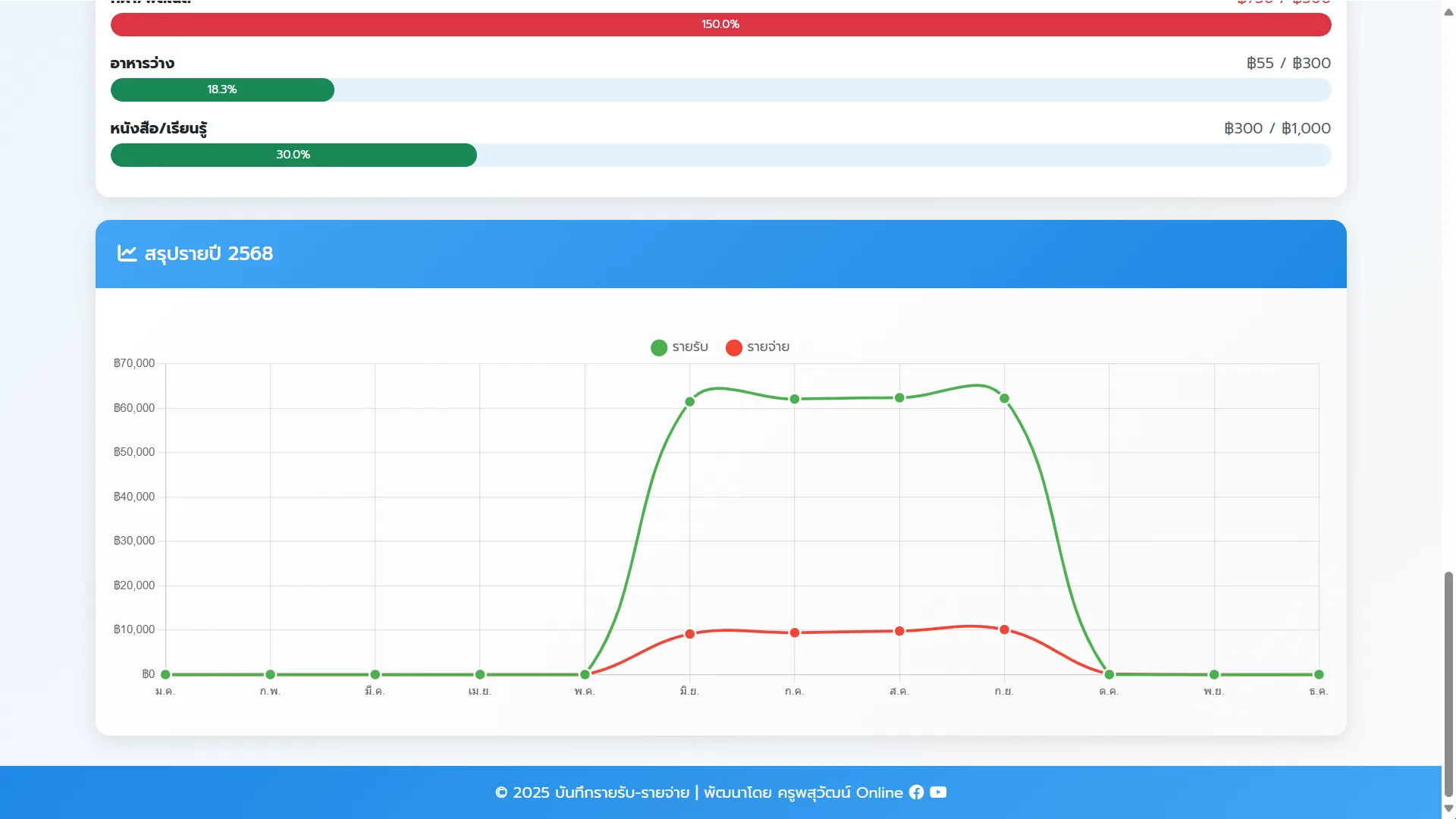Viewport: 1456px width, 819px height.
Task: Click the ฿55 / ฿300 amount text
Action: tap(1288, 63)
